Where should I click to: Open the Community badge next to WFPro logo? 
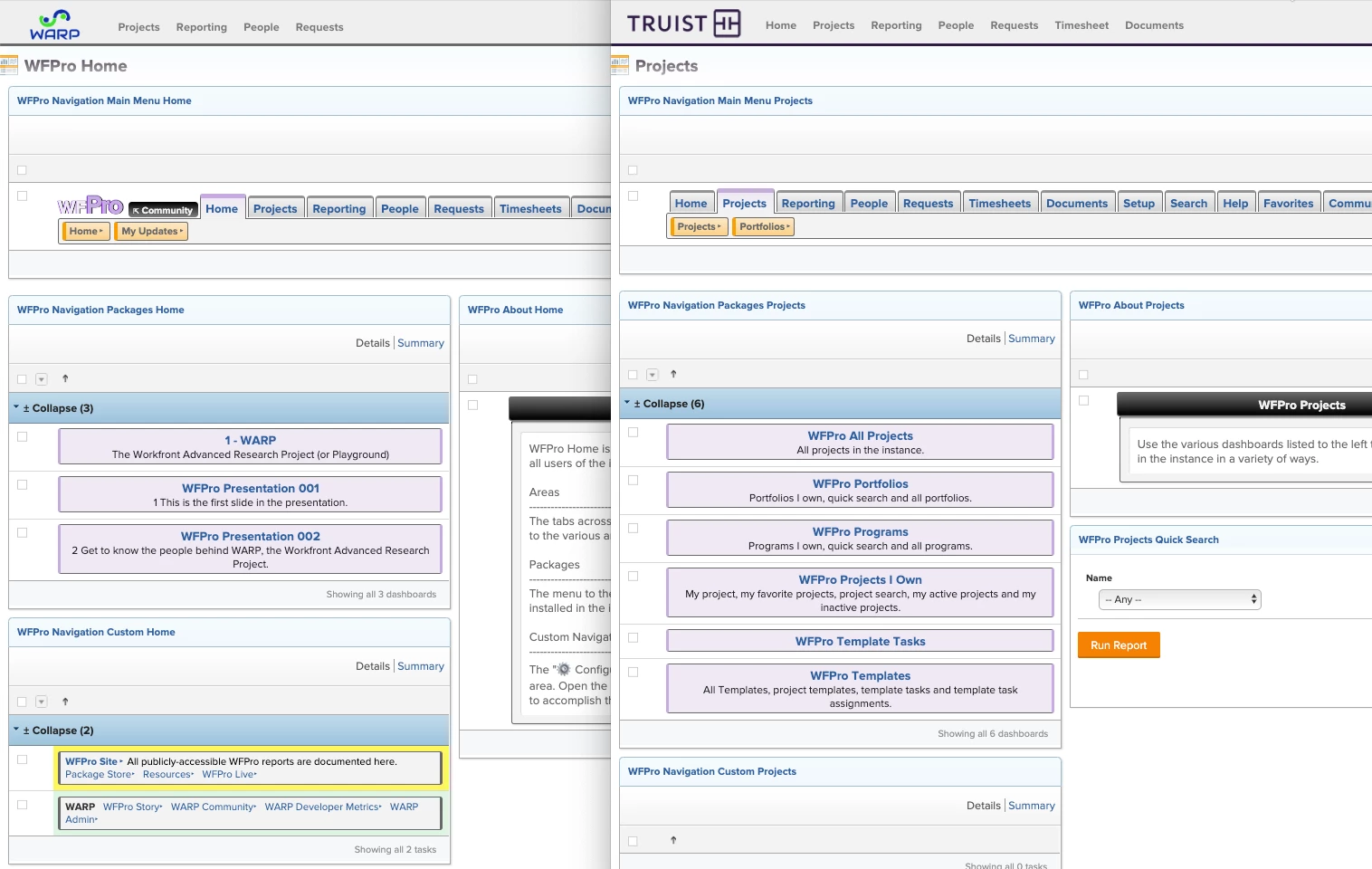[x=163, y=210]
